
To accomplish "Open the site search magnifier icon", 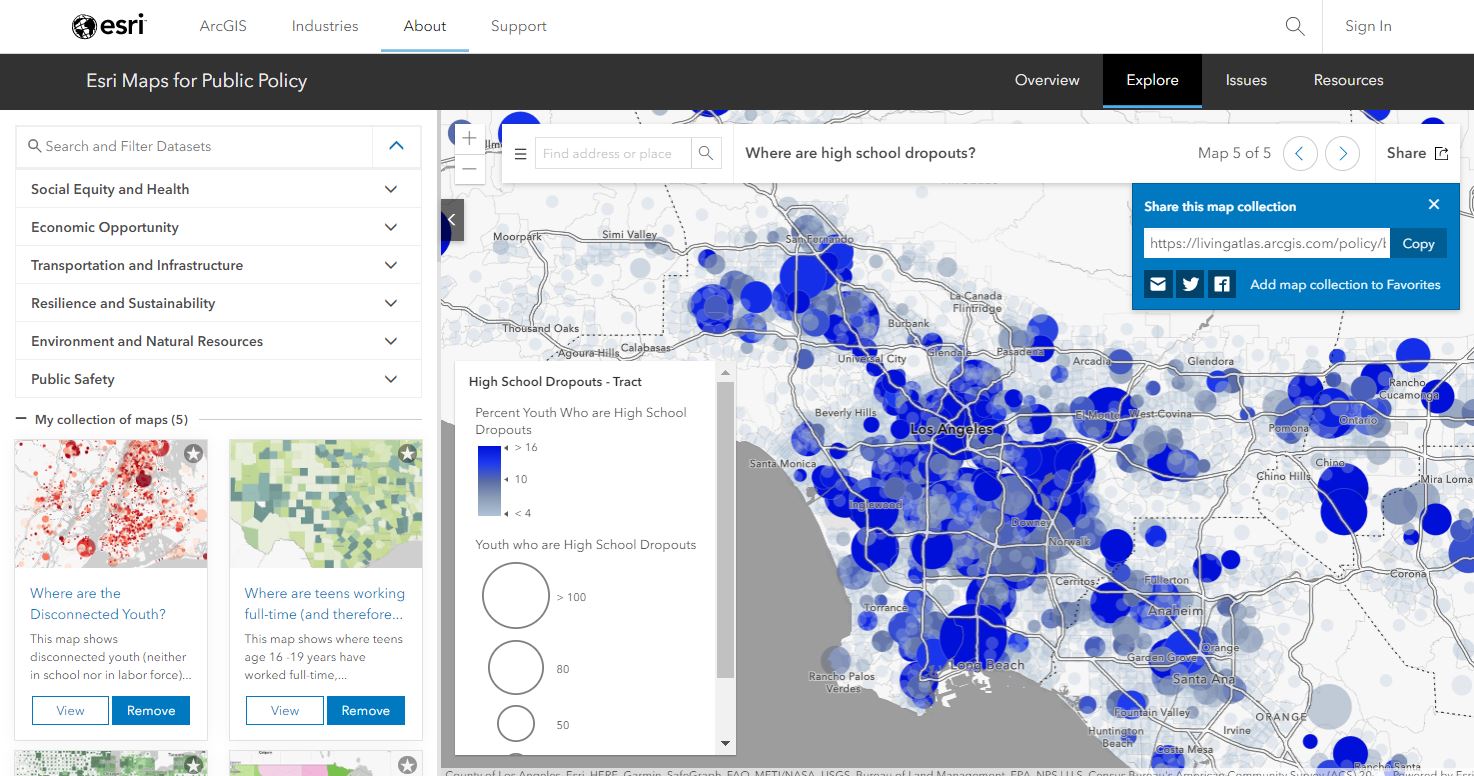I will [x=1295, y=26].
